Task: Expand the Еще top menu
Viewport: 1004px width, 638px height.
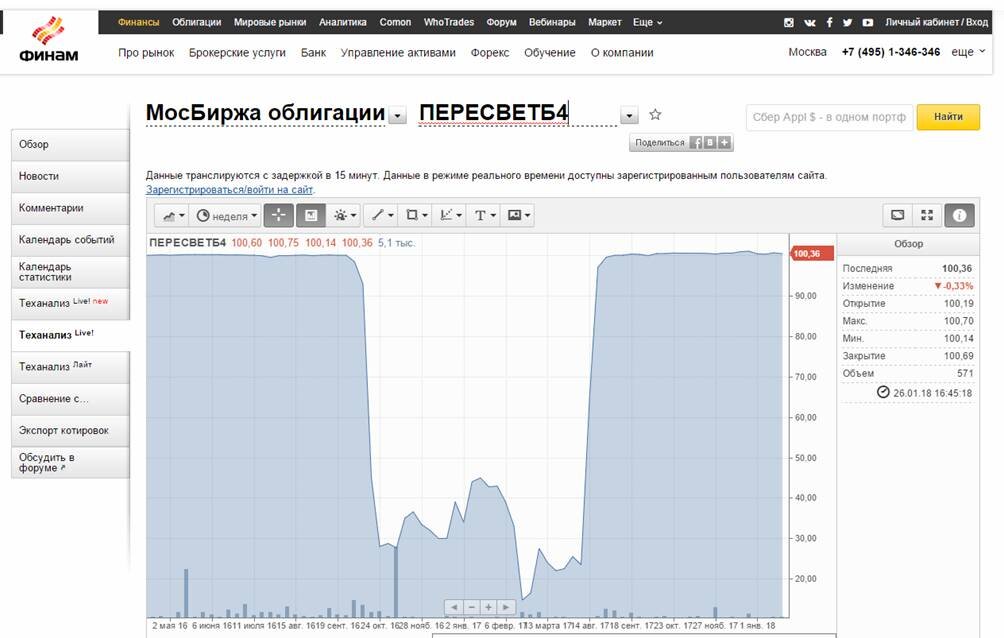Action: pyautogui.click(x=647, y=22)
